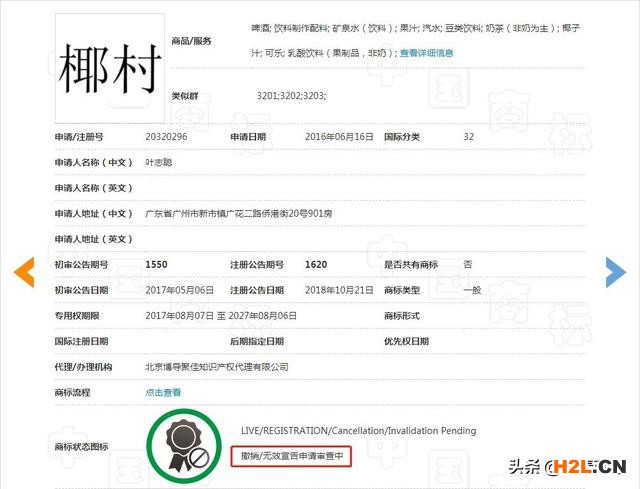Screen dimensions: 640x489
Task: Select preliminary announcement date 2017年05月06日
Action: tap(180, 290)
